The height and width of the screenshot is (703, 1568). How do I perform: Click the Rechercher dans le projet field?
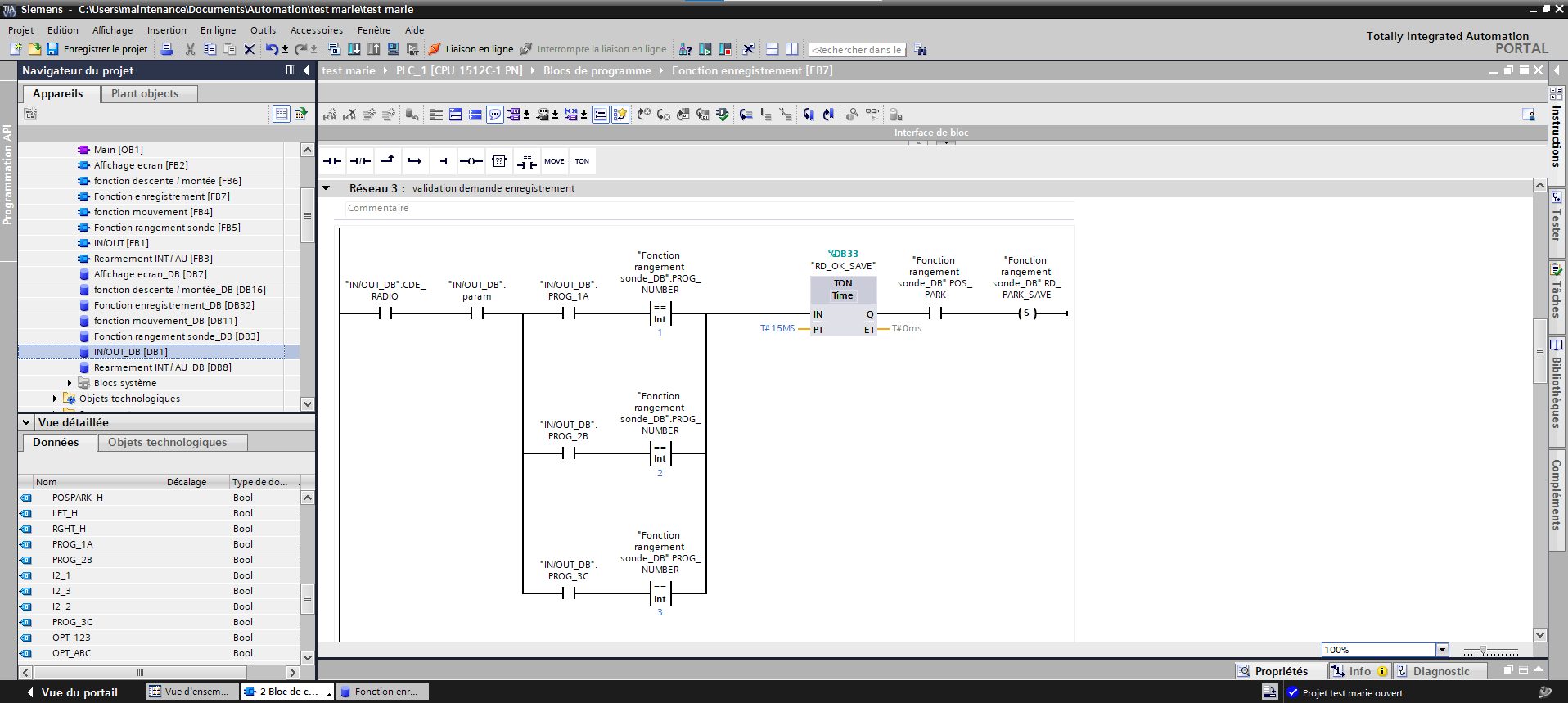tap(856, 50)
